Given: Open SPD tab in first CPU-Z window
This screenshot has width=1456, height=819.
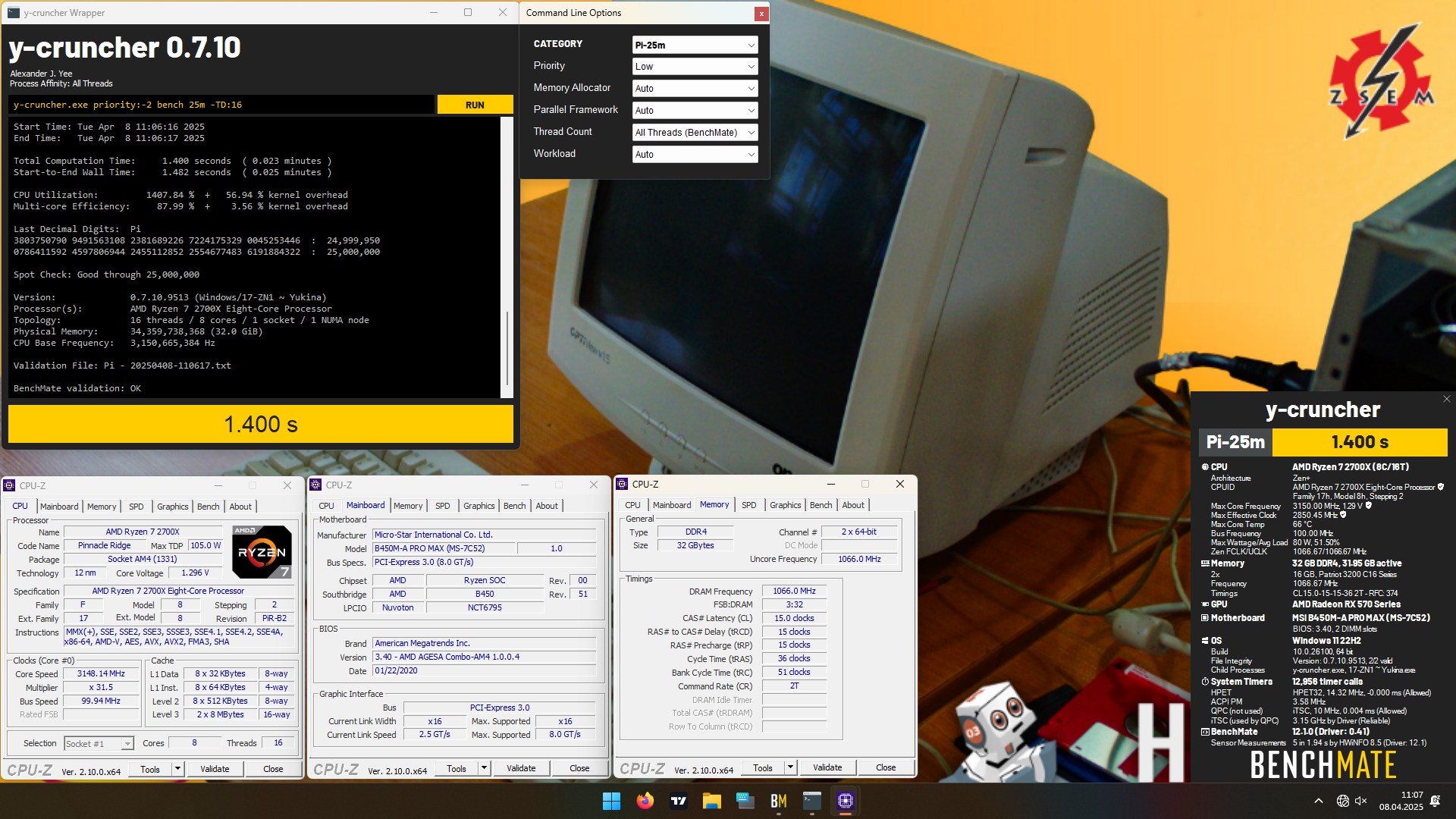Looking at the screenshot, I should coord(136,507).
